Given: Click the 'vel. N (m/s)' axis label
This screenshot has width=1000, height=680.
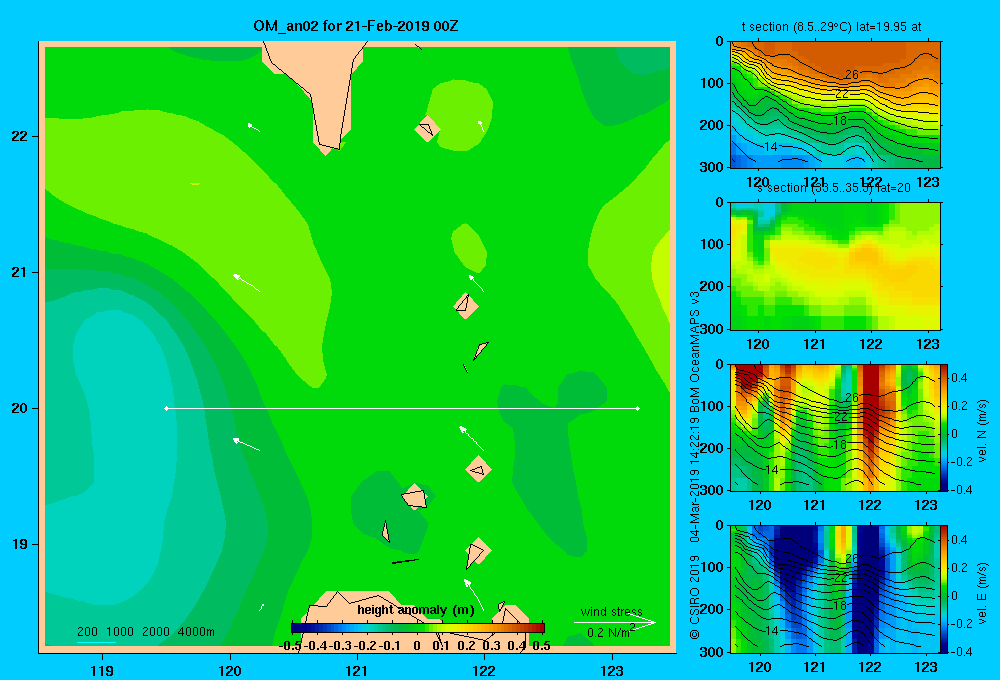Looking at the screenshot, I should [x=983, y=431].
